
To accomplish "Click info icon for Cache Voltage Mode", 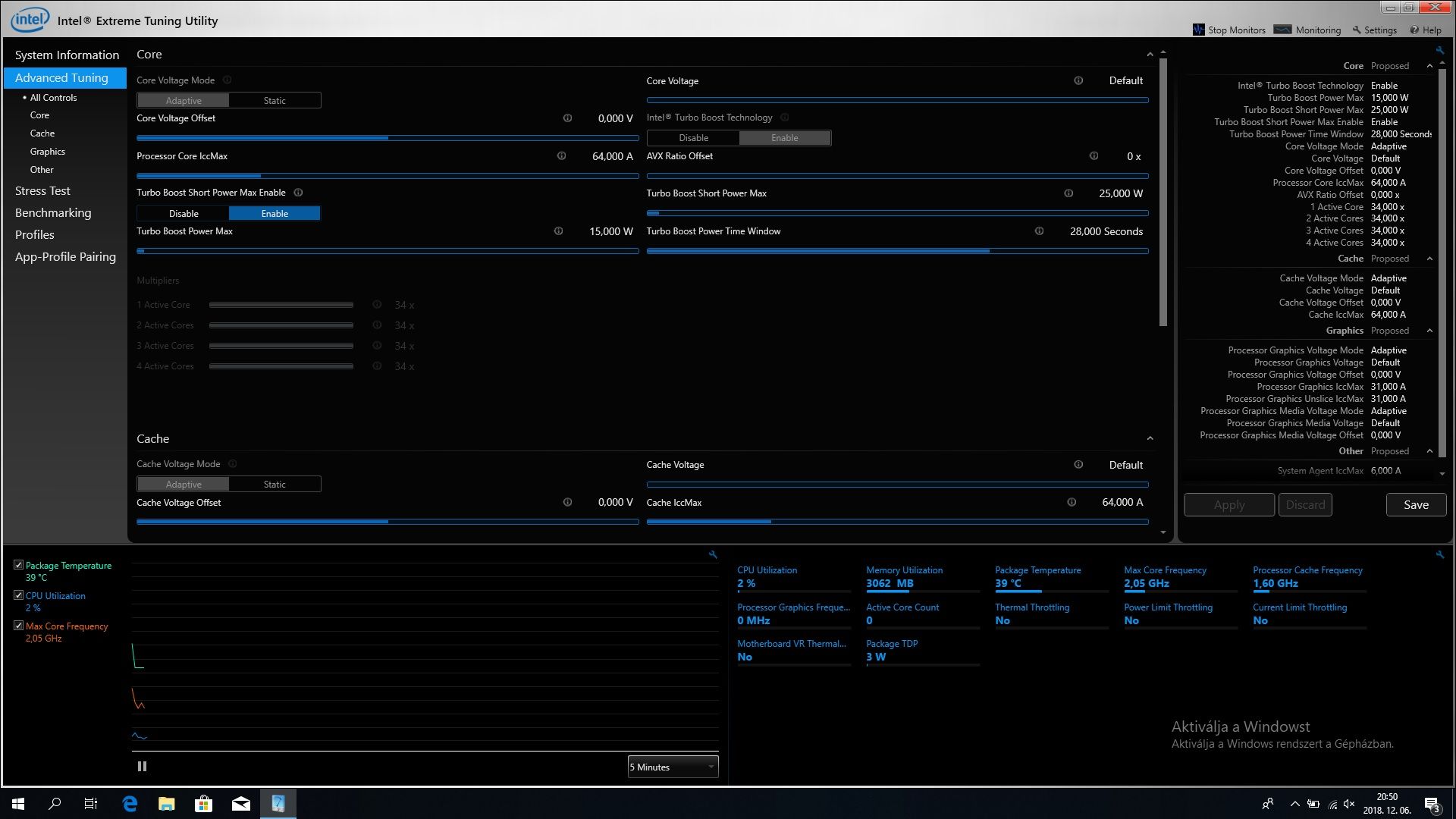I will point(233,464).
